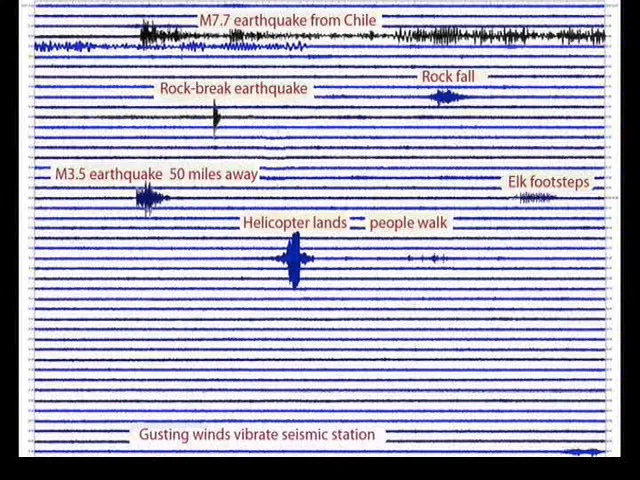Image resolution: width=640 pixels, height=480 pixels.
Task: Click "50 miles away" in the M3.5 label
Action: (213, 174)
